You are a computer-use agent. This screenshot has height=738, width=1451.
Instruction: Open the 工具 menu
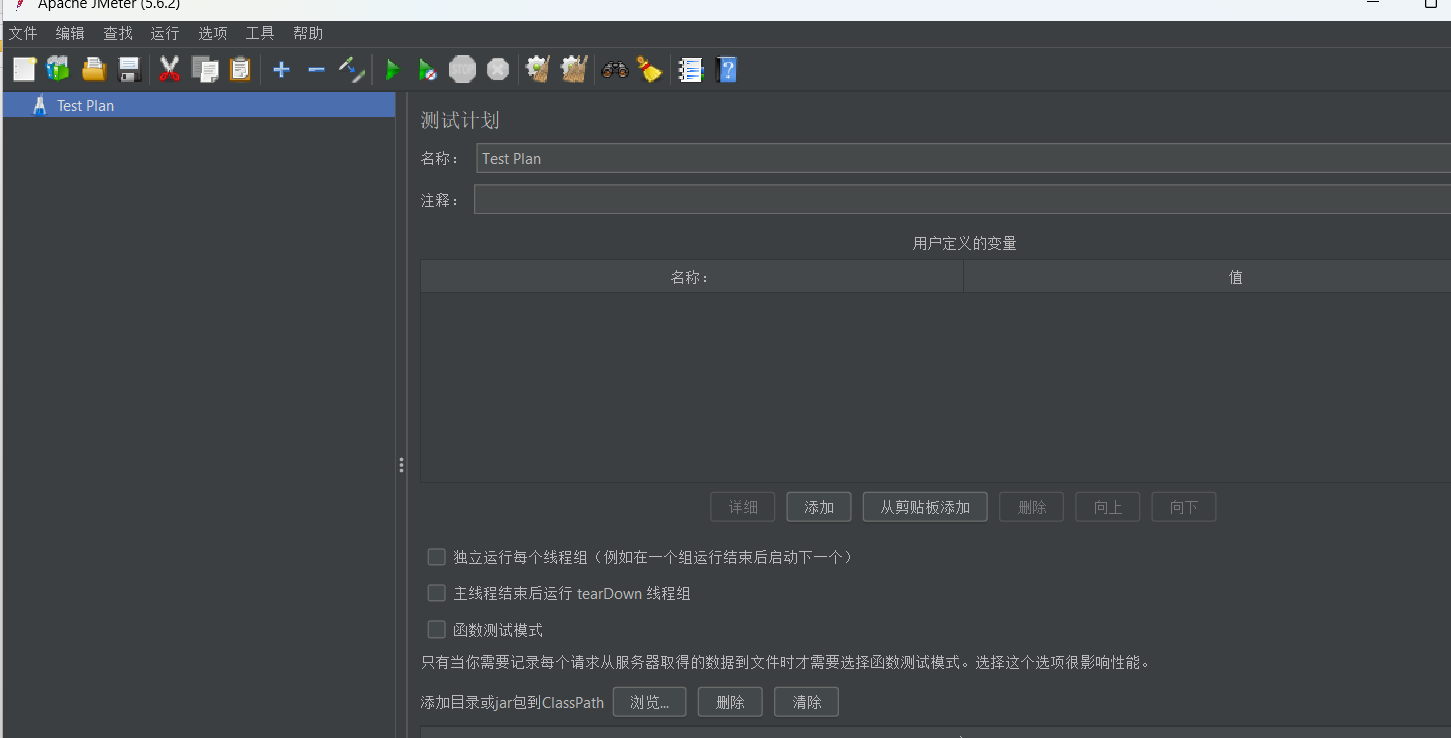click(x=260, y=33)
